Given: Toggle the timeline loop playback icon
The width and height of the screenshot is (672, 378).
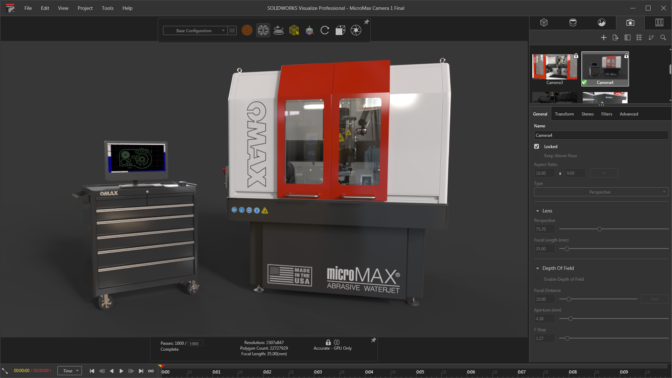Looking at the screenshot, I should [151, 371].
